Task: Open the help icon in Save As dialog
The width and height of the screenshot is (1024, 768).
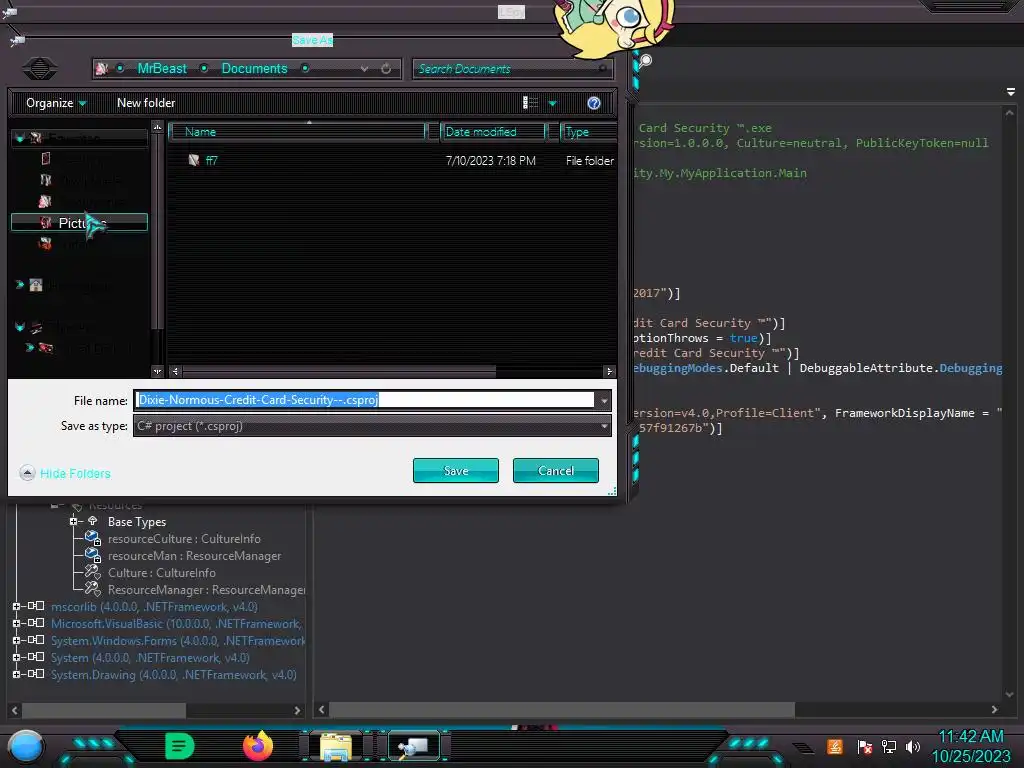Action: pos(594,103)
